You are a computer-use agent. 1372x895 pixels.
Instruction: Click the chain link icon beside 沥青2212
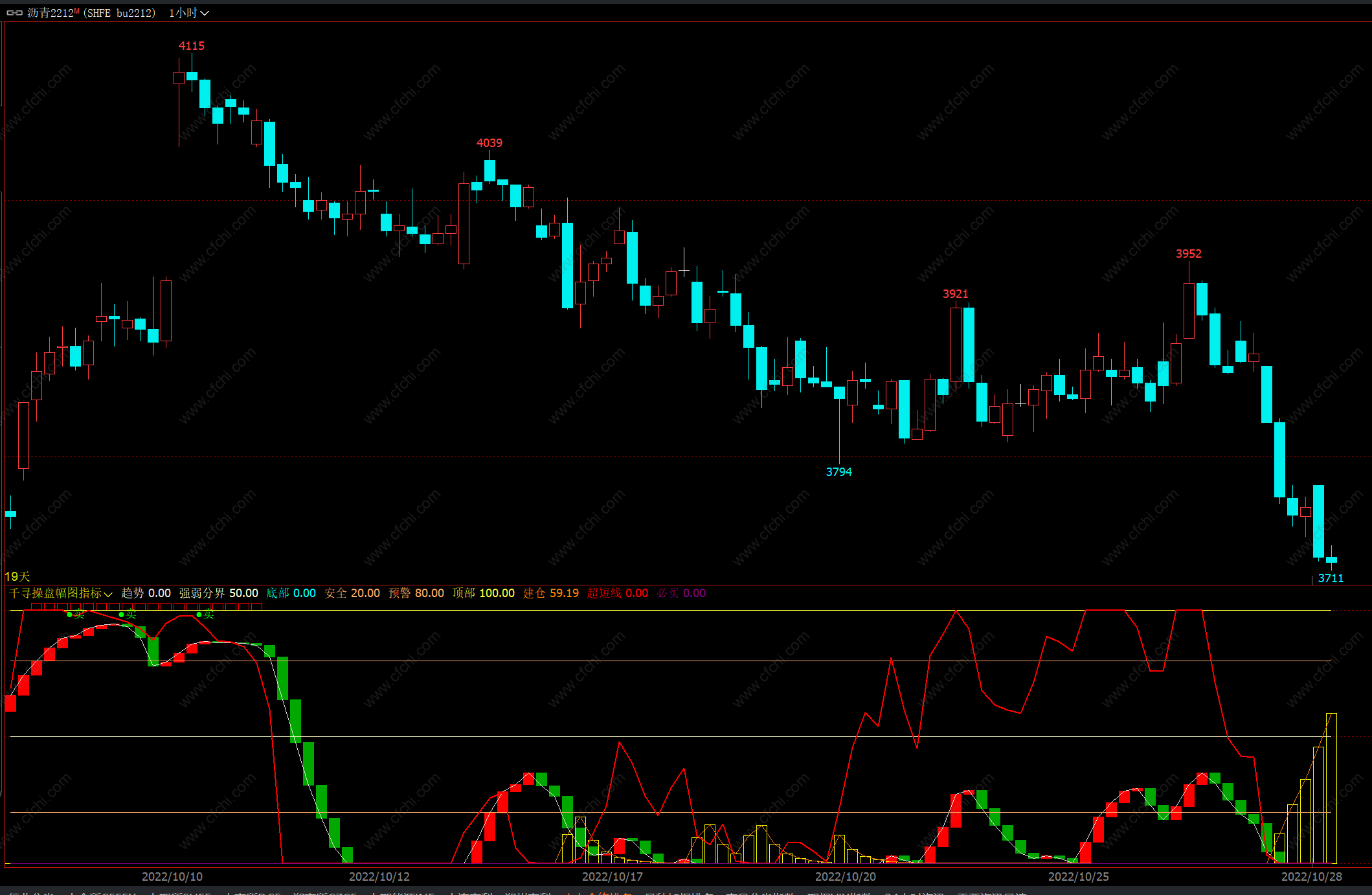point(14,13)
